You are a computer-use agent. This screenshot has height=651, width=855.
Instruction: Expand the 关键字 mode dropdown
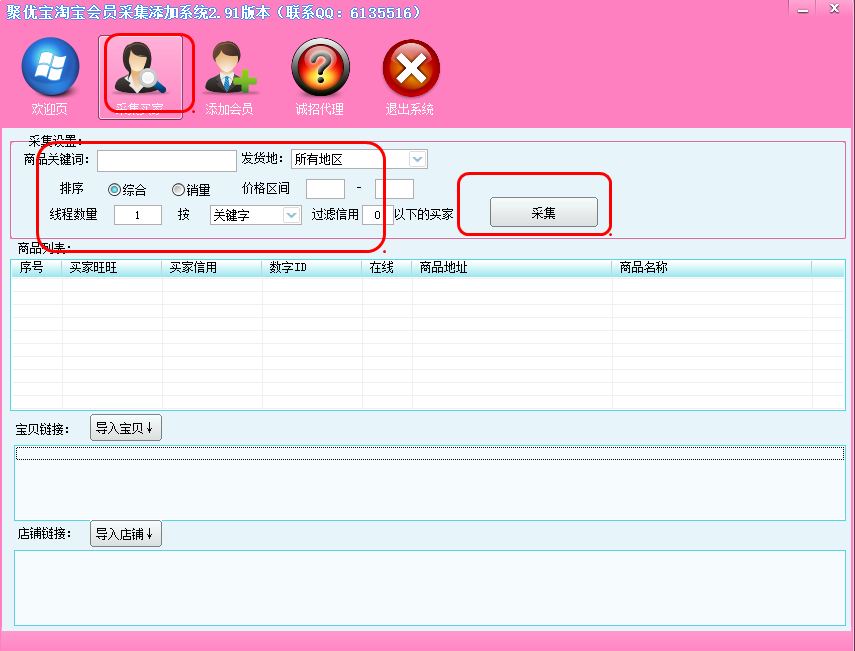291,215
